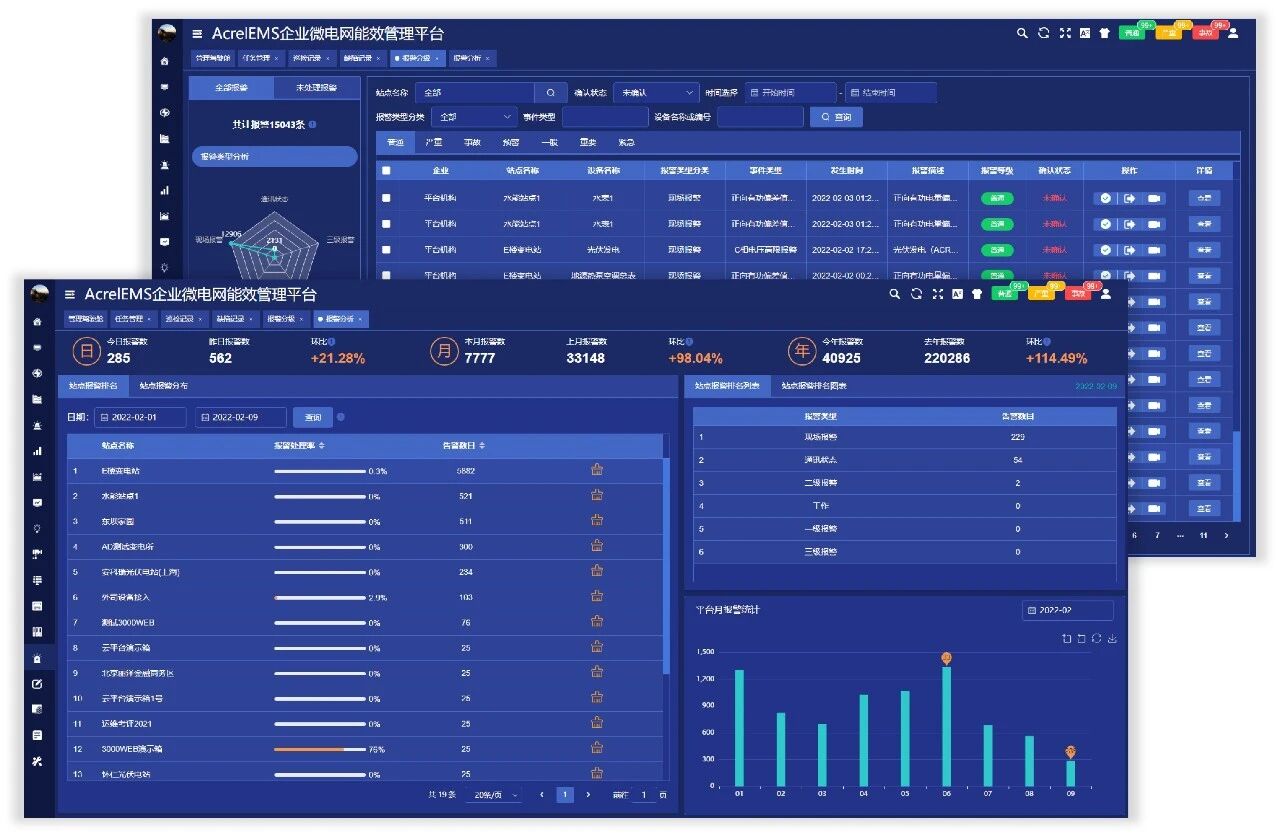Click the 2022-02-01 start date field

pyautogui.click(x=140, y=417)
